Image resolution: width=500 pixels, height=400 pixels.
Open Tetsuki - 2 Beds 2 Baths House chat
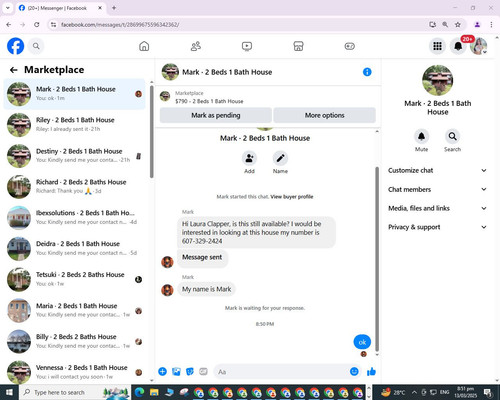tap(74, 279)
